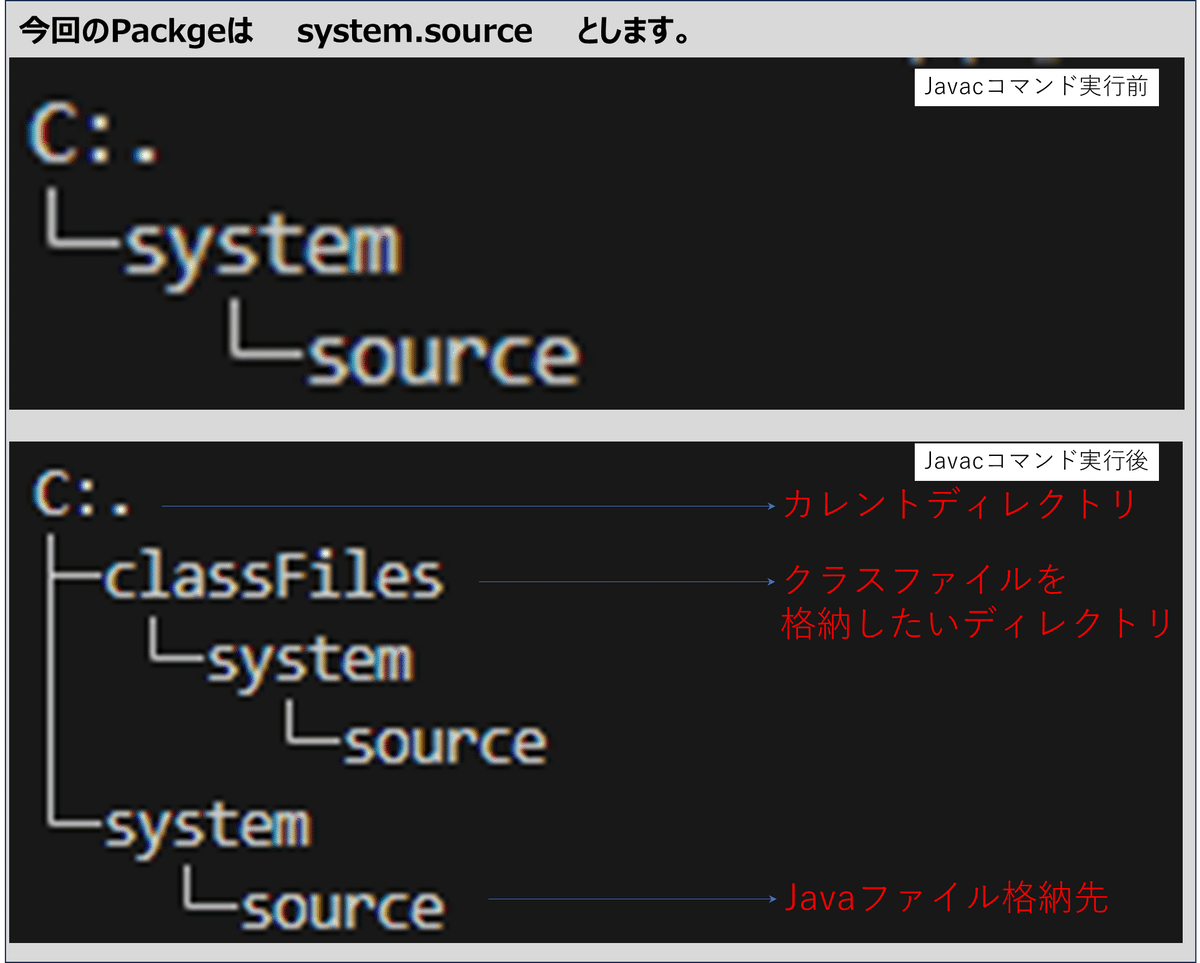Switch to Javacコマンド実行後 view
Viewport: 1200px width, 963px height.
point(1037,462)
